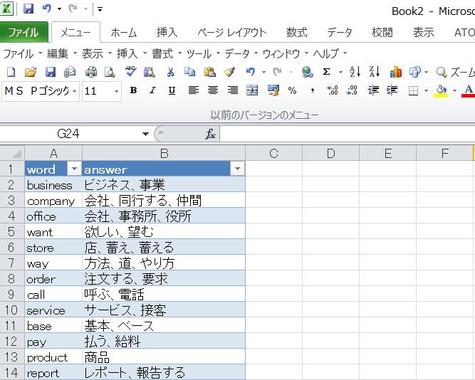Apply the red font color A

point(468,91)
